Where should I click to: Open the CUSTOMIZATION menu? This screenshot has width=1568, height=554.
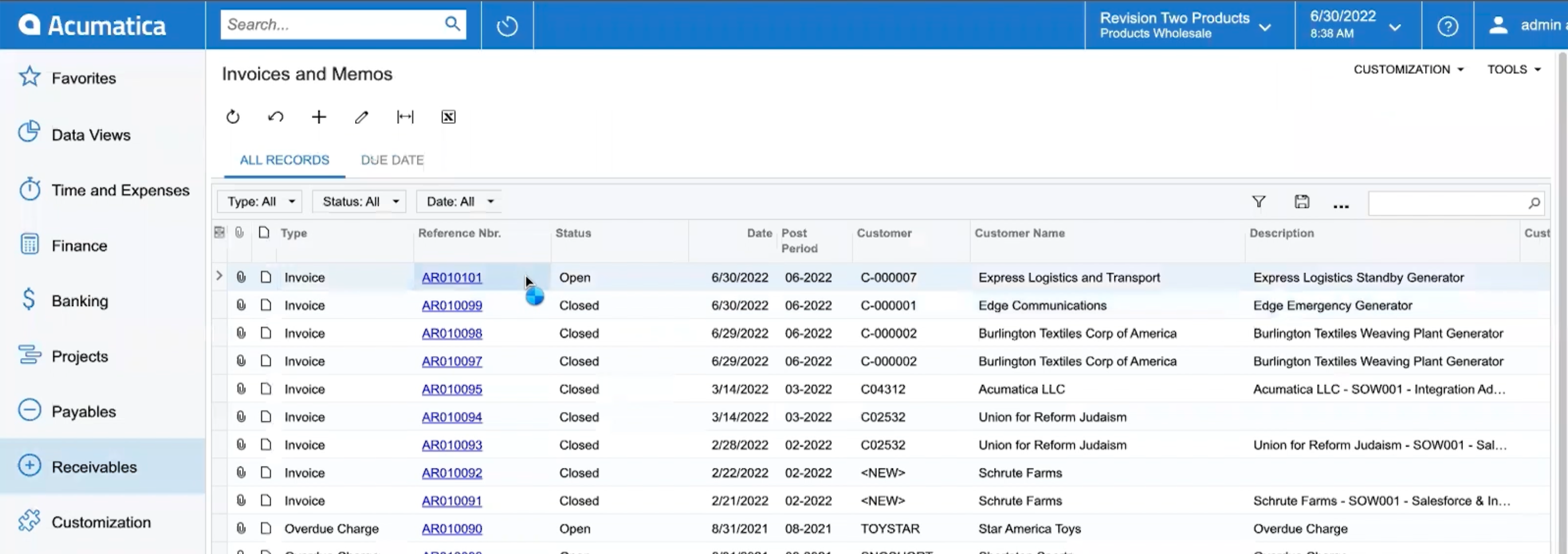1403,69
